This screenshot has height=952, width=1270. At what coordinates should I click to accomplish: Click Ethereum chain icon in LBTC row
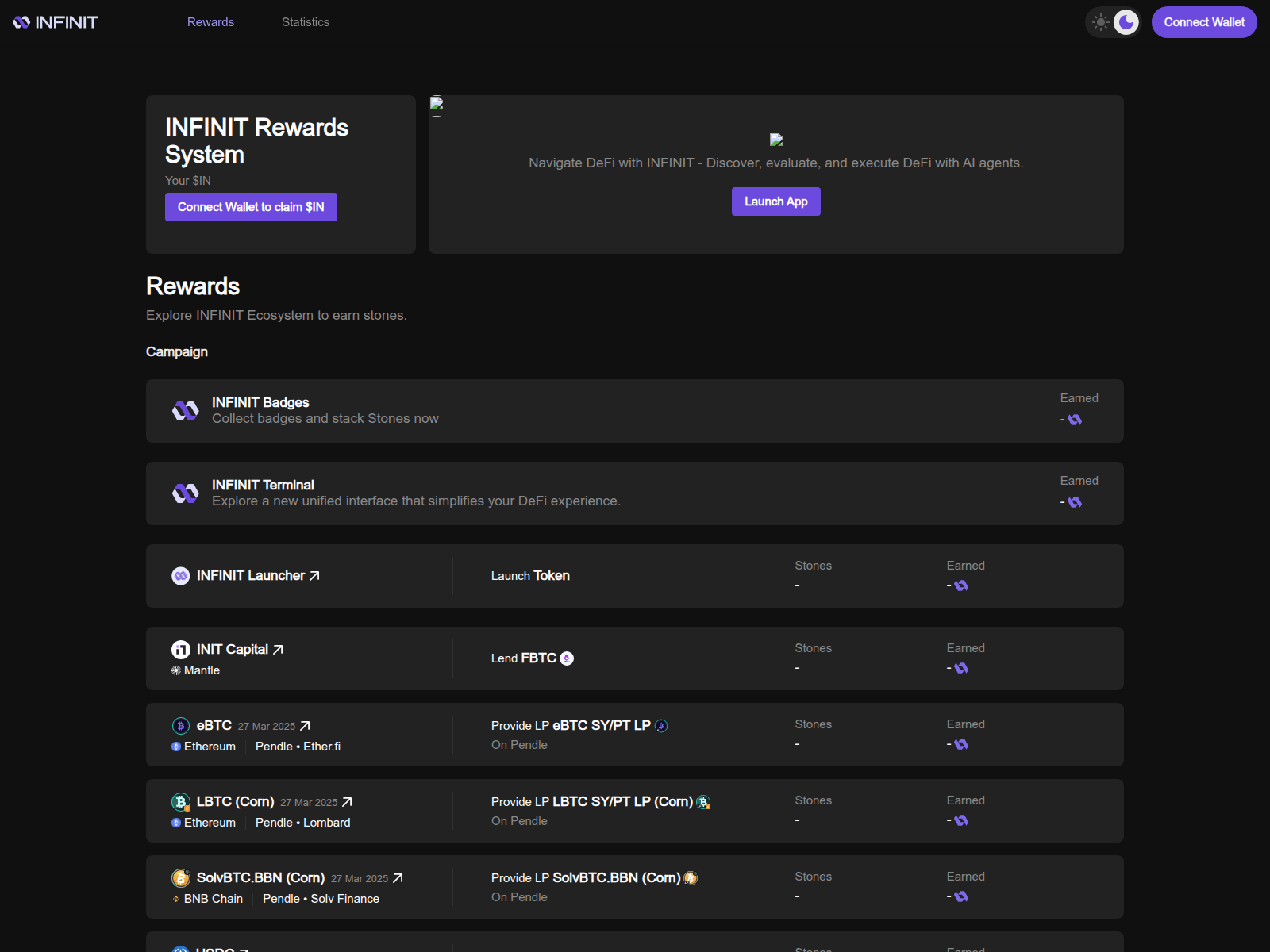click(176, 823)
